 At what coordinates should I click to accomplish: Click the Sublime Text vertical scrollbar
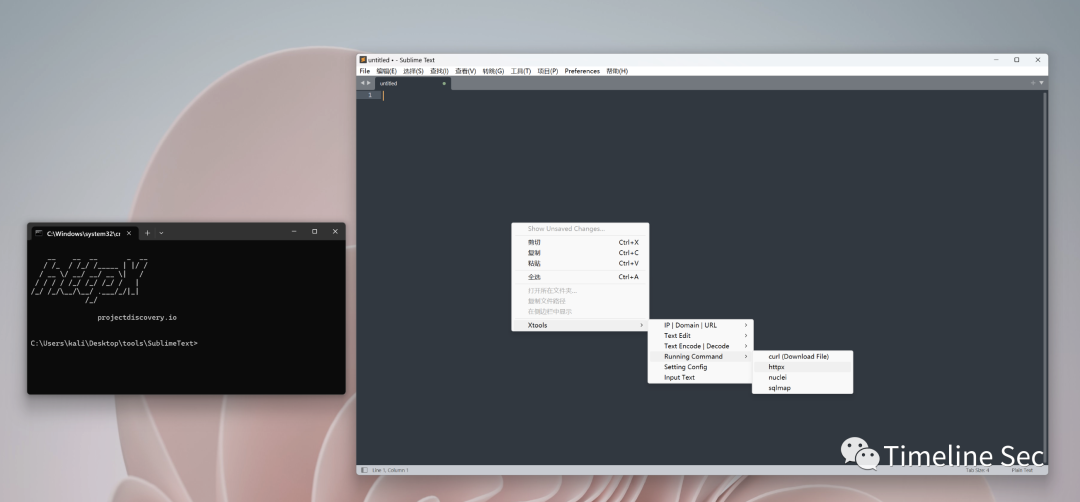1045,277
